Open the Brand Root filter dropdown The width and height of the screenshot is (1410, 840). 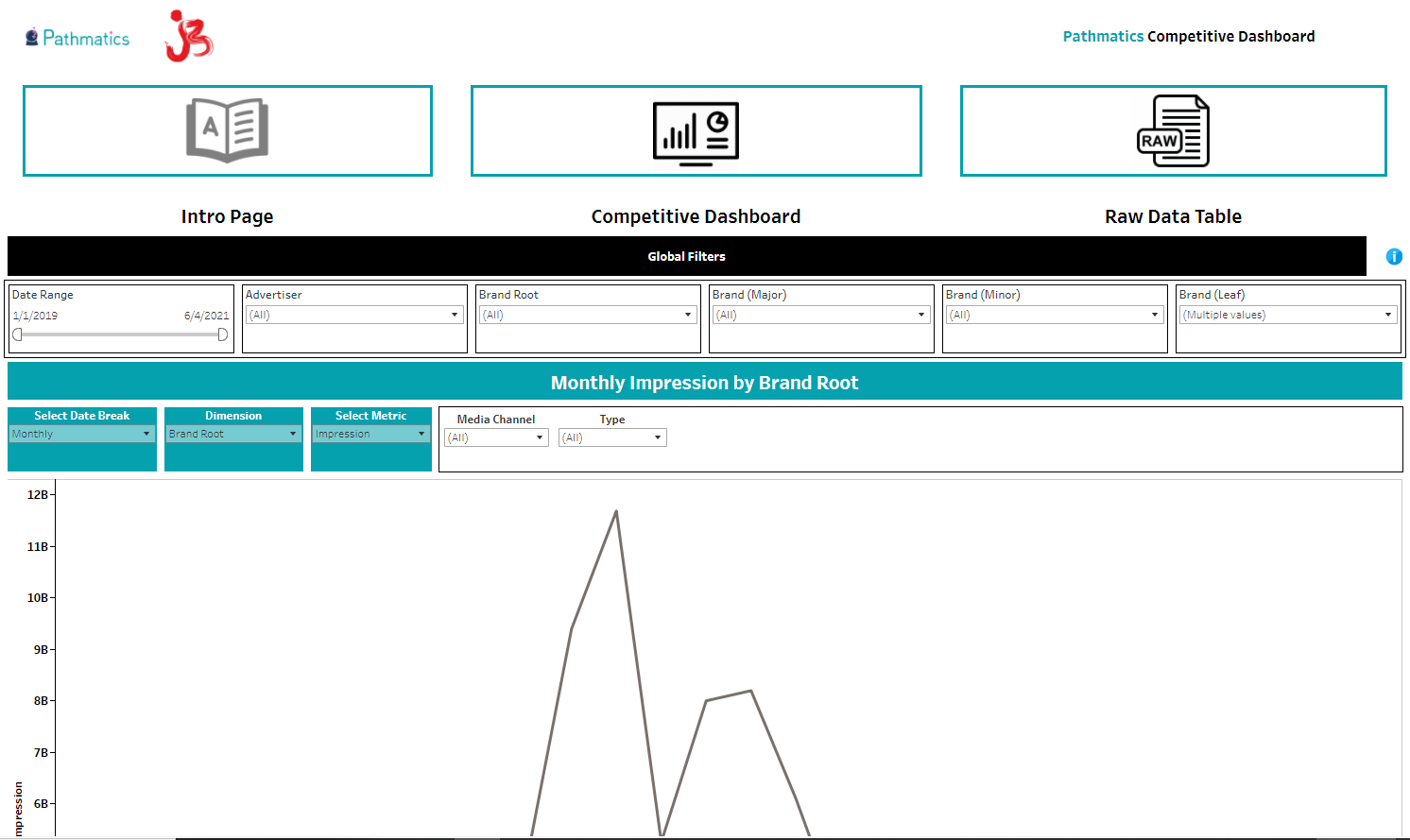588,315
